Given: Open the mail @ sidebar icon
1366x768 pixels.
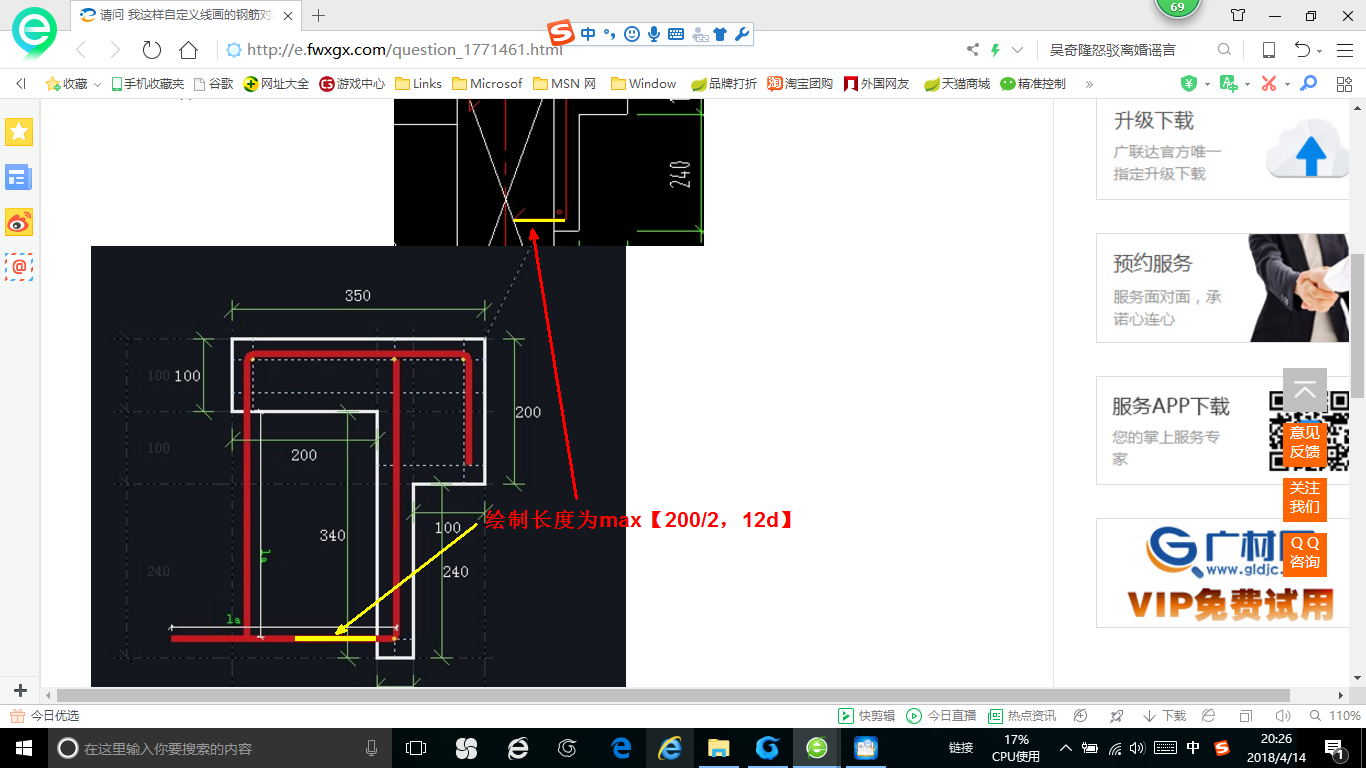Looking at the screenshot, I should click(x=19, y=266).
